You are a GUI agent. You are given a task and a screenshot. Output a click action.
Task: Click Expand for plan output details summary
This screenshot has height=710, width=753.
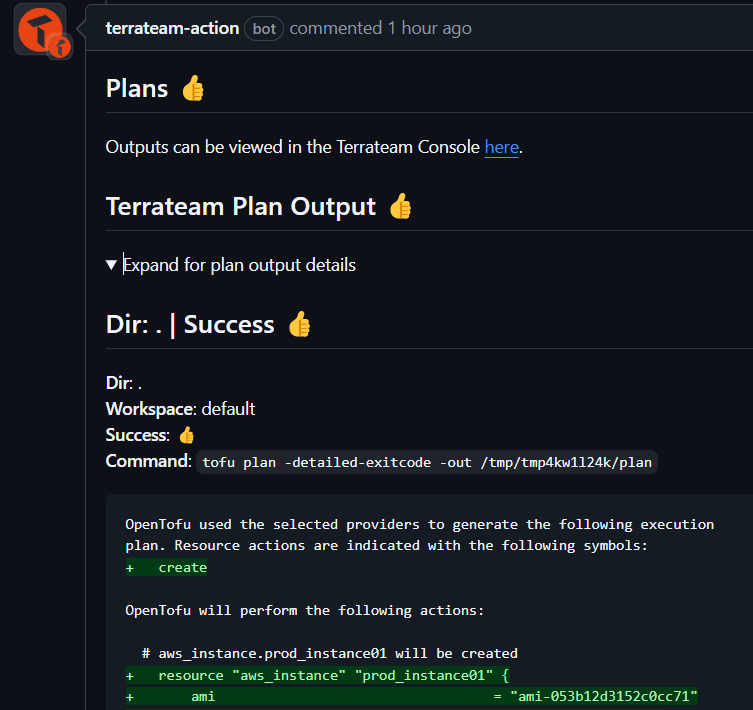pos(239,265)
